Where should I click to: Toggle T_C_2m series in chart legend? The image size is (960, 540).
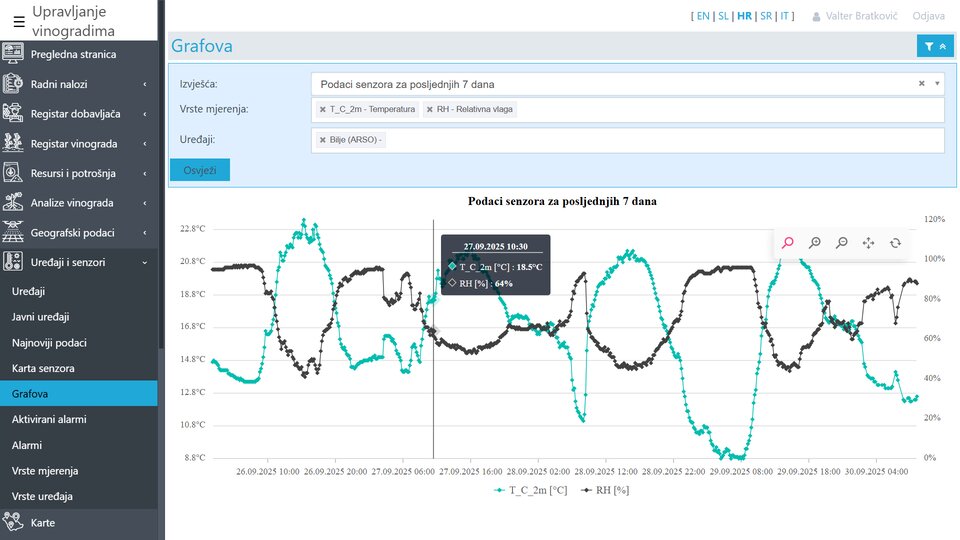(x=531, y=491)
